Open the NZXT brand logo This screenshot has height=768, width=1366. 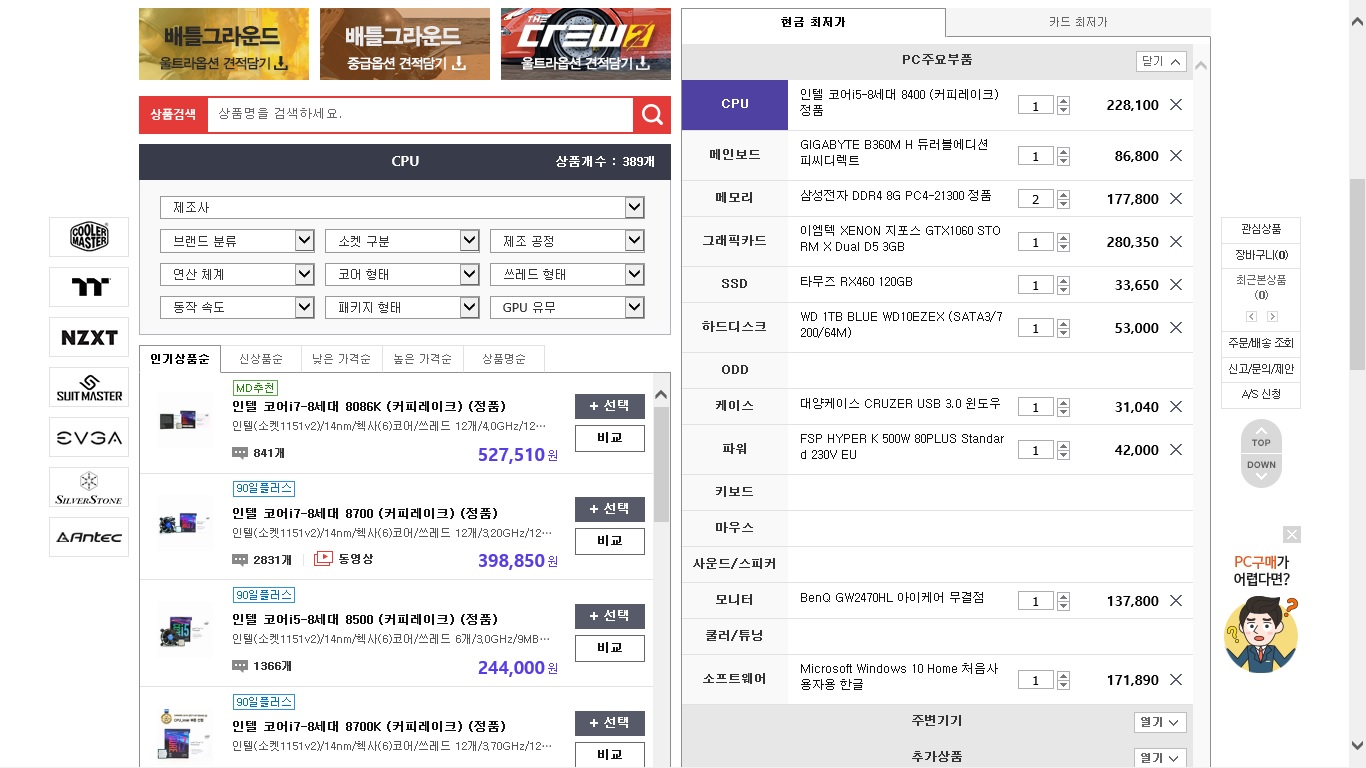pyautogui.click(x=89, y=337)
